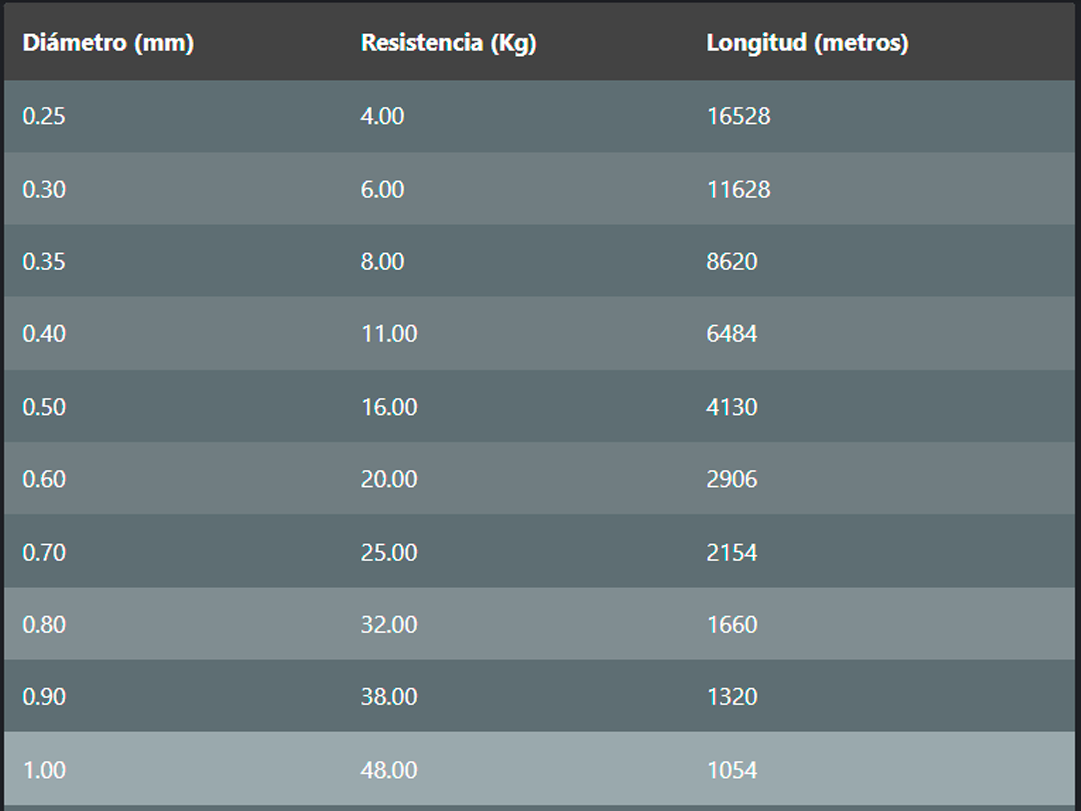
Task: Click the 1.00 diameter cell
Action: 44,770
